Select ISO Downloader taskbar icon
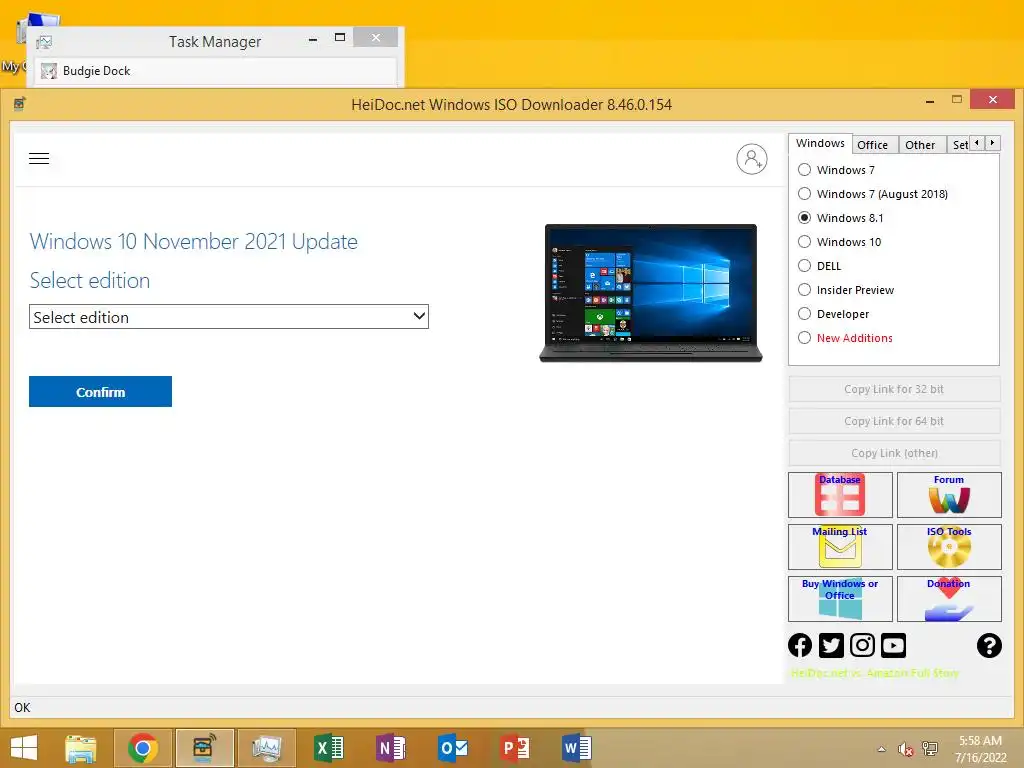This screenshot has height=768, width=1024. click(205, 748)
